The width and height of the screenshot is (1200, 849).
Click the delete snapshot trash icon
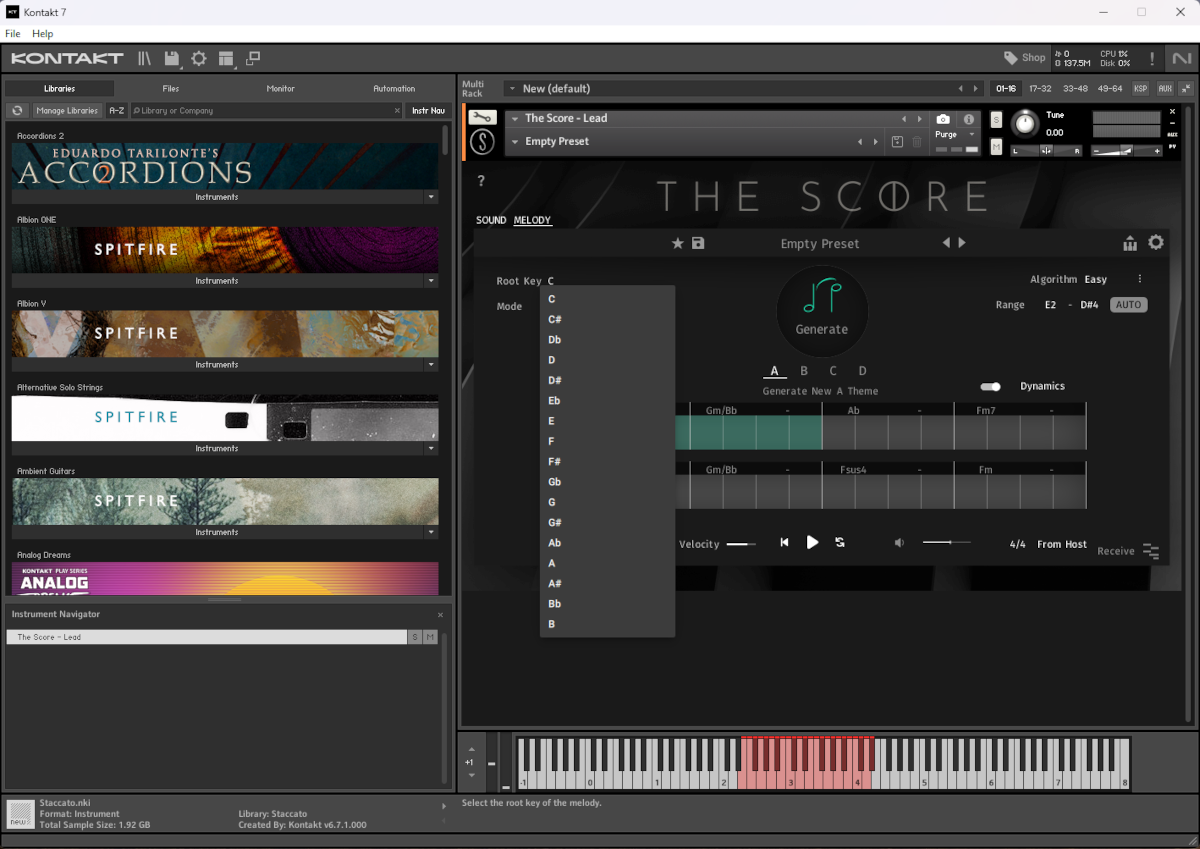click(917, 142)
